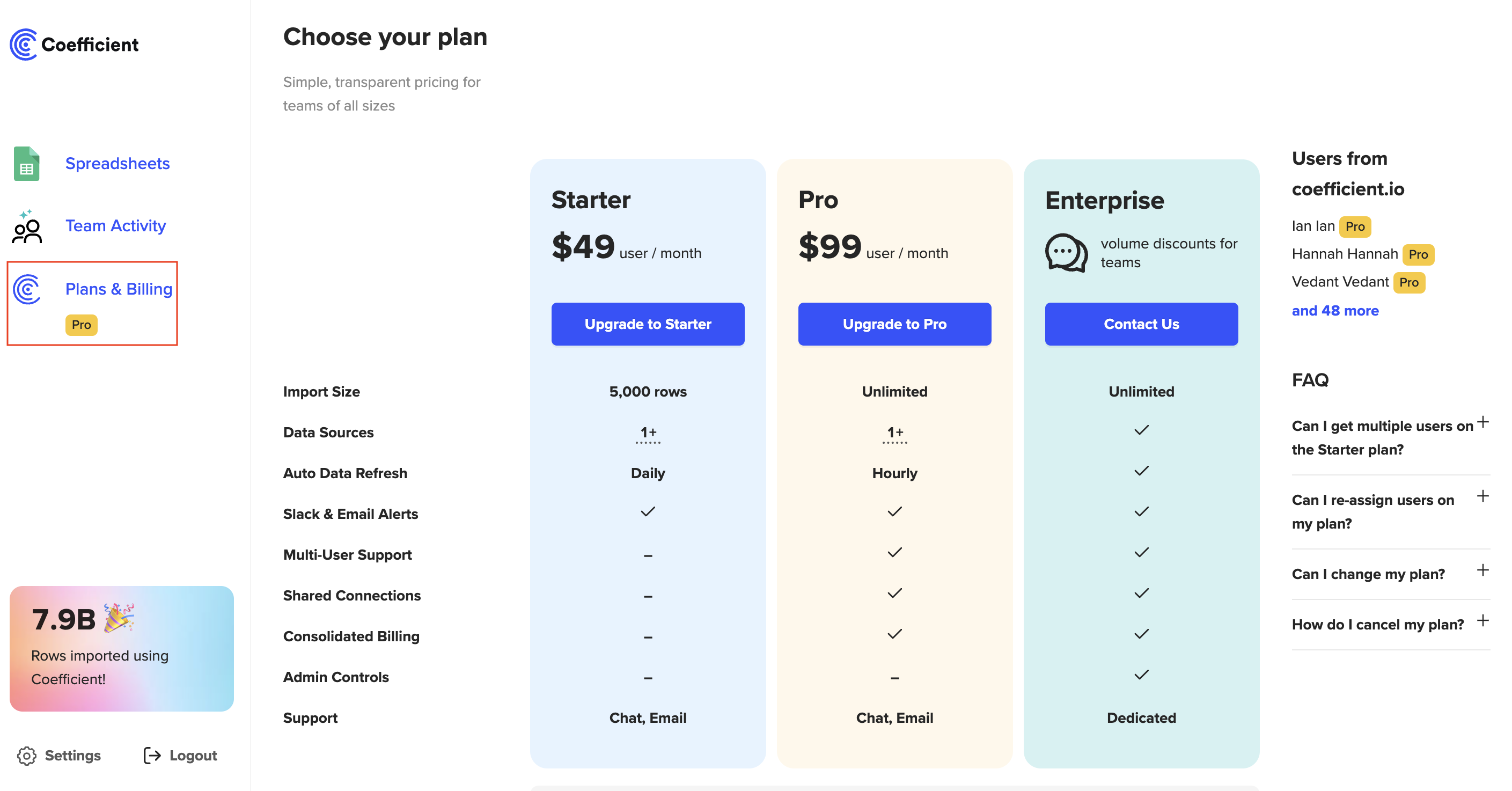Image resolution: width=1512 pixels, height=791 pixels.
Task: Click the green Spreadsheets sheet icon
Action: pyautogui.click(x=26, y=163)
